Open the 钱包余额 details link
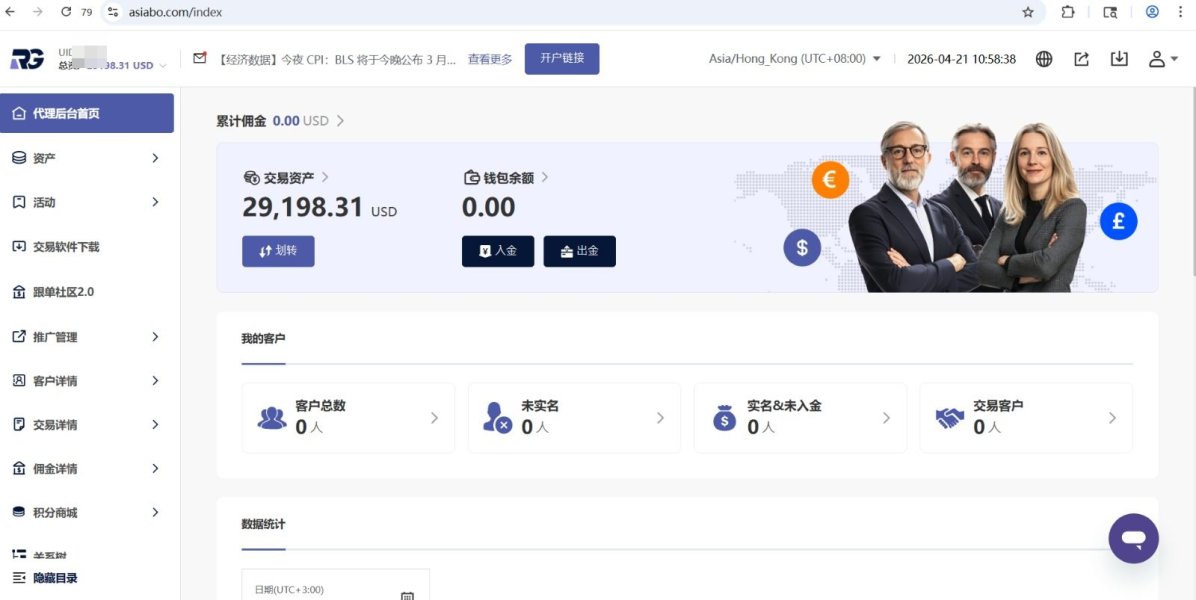The height and width of the screenshot is (600, 1196). (506, 177)
